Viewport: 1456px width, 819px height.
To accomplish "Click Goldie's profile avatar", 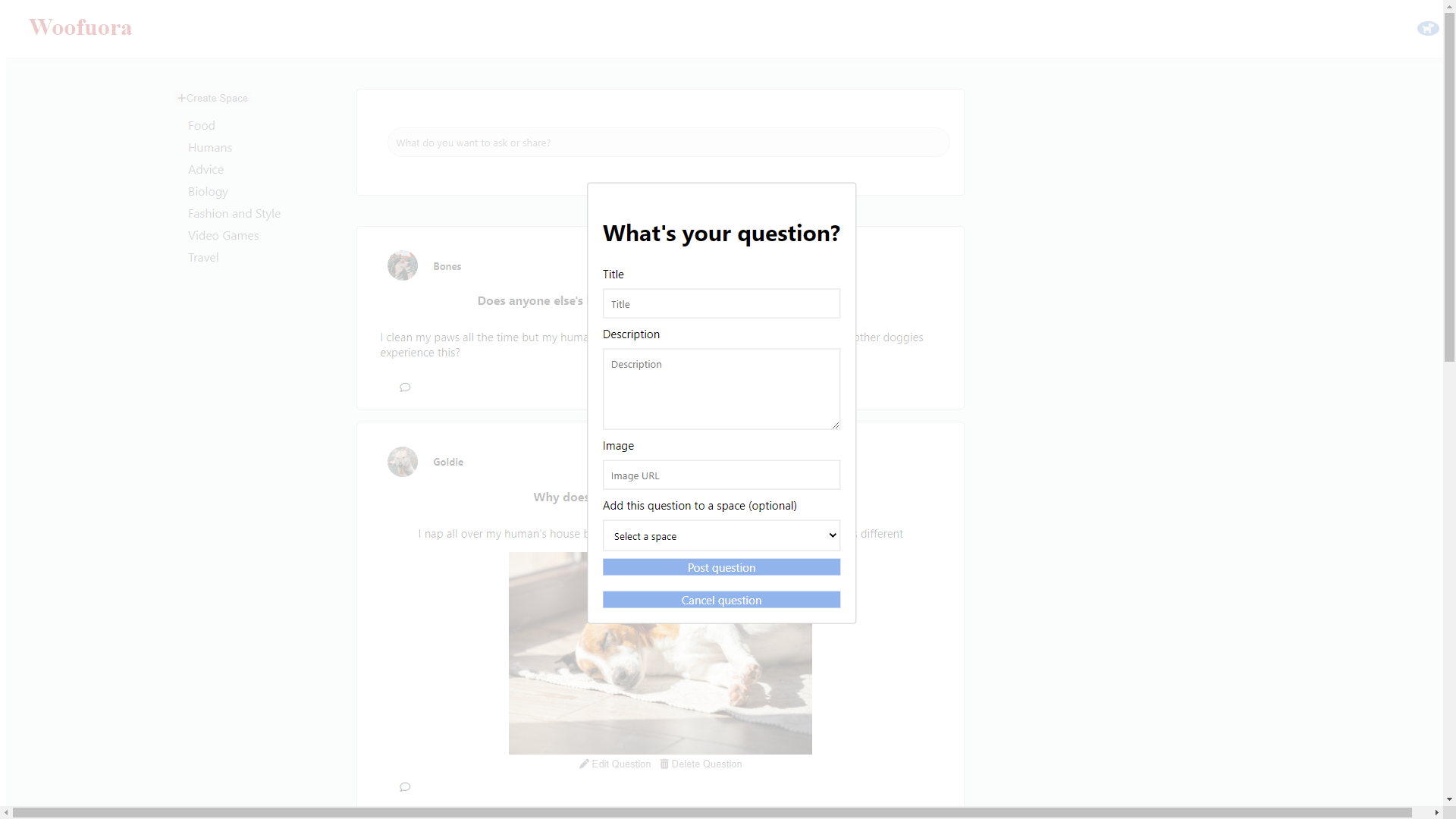I will tap(403, 461).
